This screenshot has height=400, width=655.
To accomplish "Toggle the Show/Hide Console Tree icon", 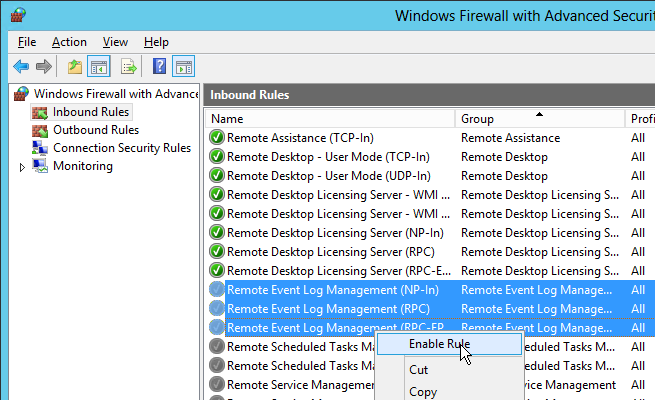I will pos(99,66).
